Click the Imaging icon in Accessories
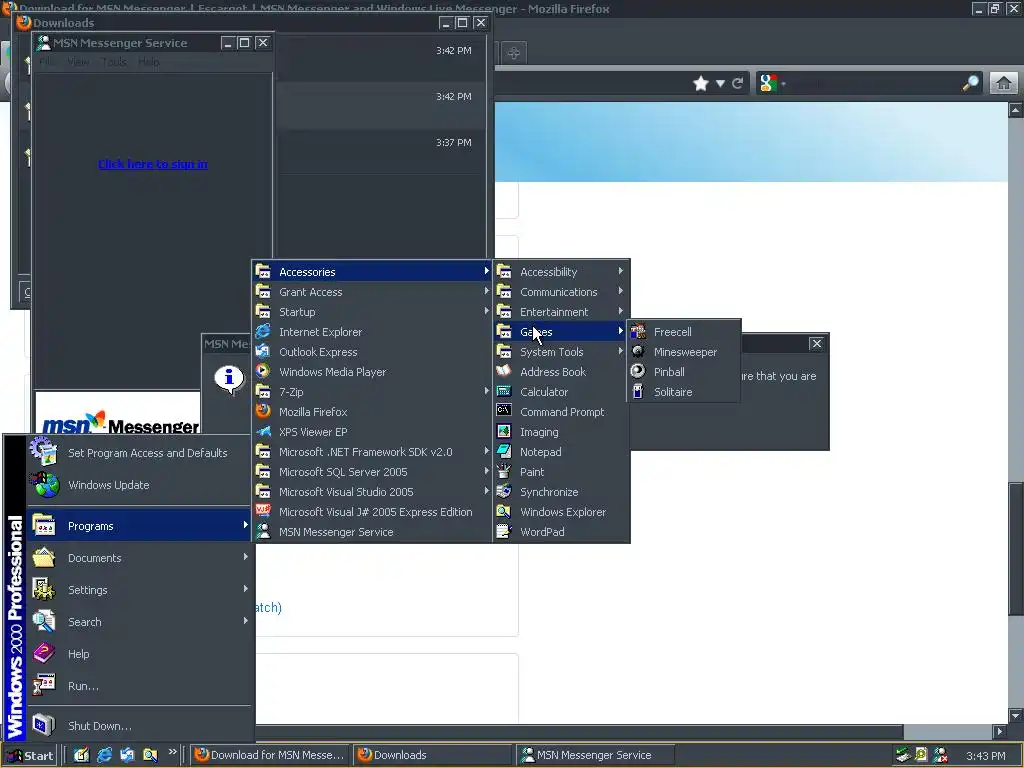 pyautogui.click(x=504, y=432)
